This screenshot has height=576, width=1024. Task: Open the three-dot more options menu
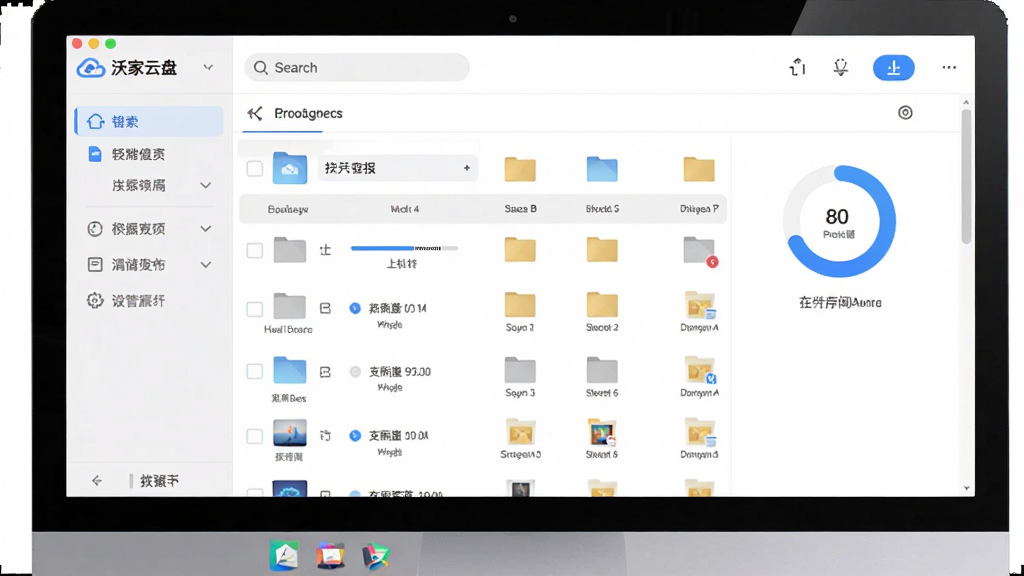pos(949,67)
